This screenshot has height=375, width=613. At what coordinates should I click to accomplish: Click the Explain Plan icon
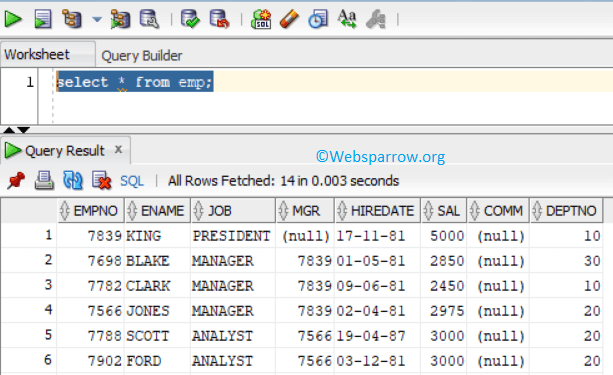click(72, 19)
